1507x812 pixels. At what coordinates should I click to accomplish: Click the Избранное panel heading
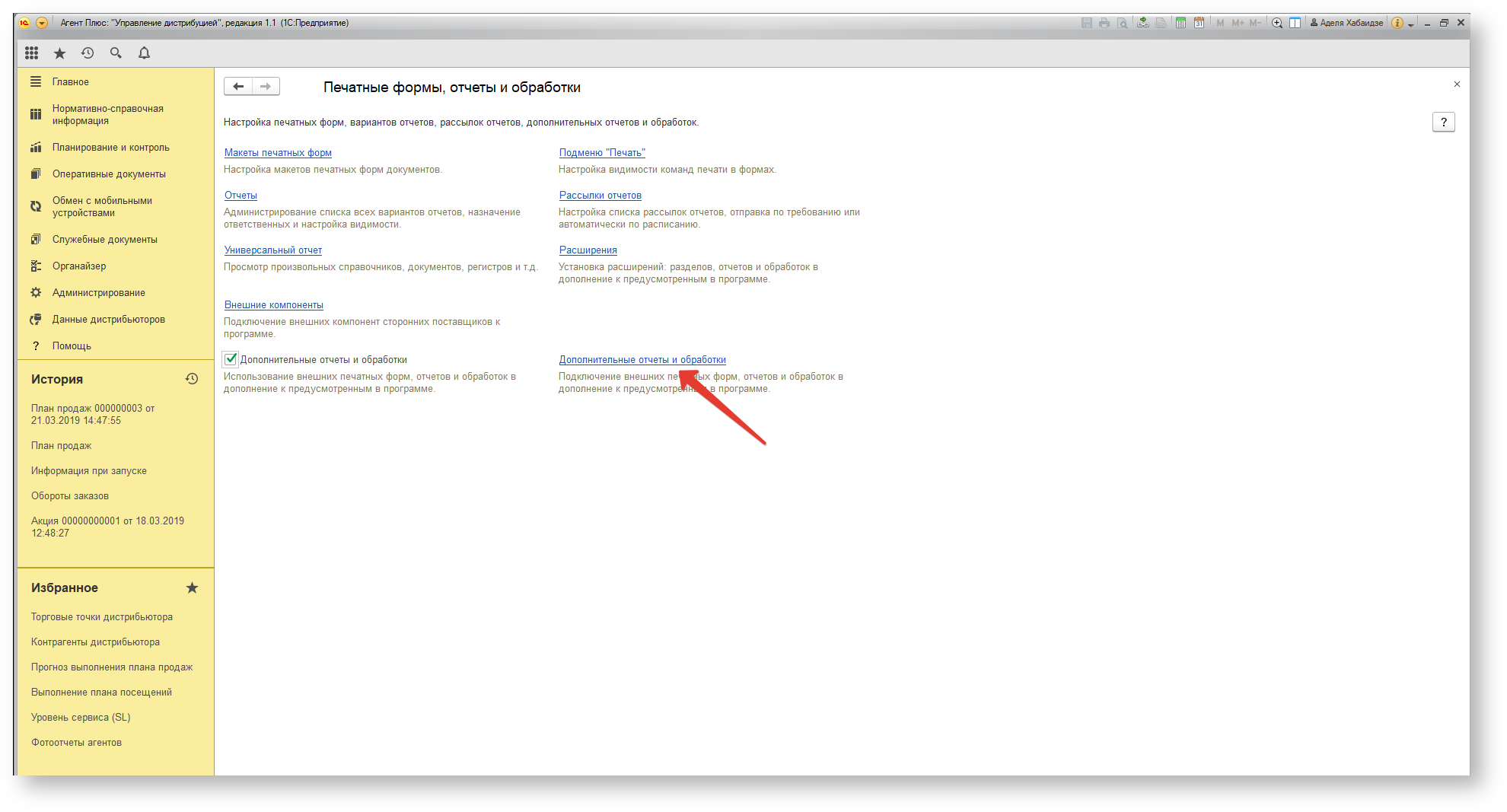(65, 588)
